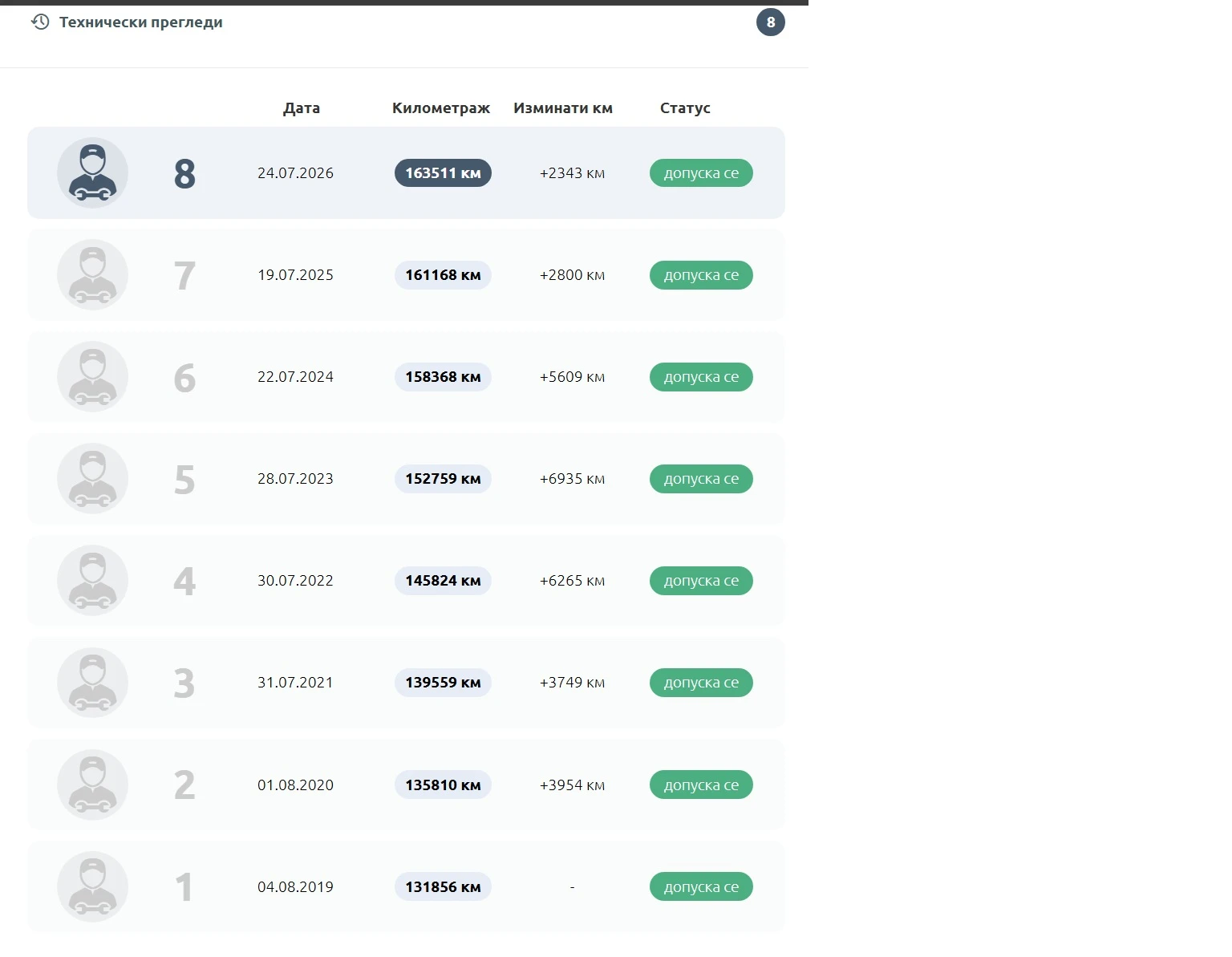Click status badge допуска се for 28.07.2023
1232x957 pixels.
point(701,478)
